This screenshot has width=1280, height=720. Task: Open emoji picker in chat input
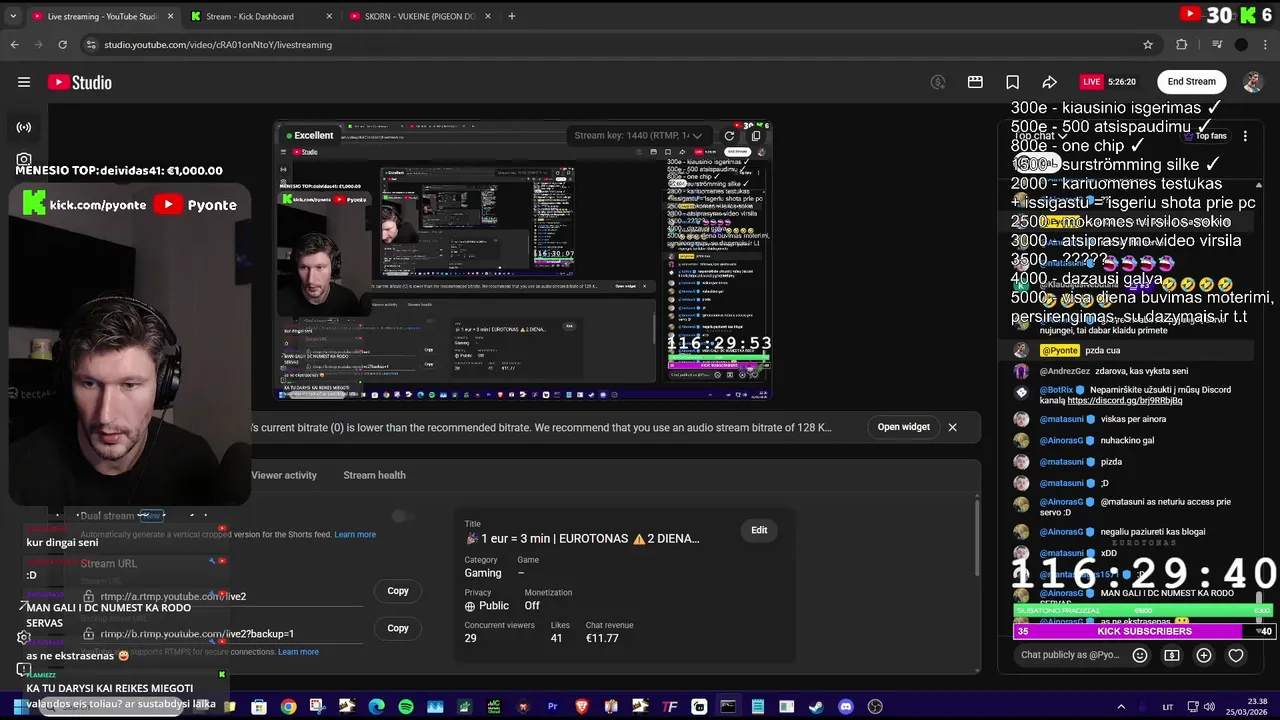pyautogui.click(x=1140, y=655)
